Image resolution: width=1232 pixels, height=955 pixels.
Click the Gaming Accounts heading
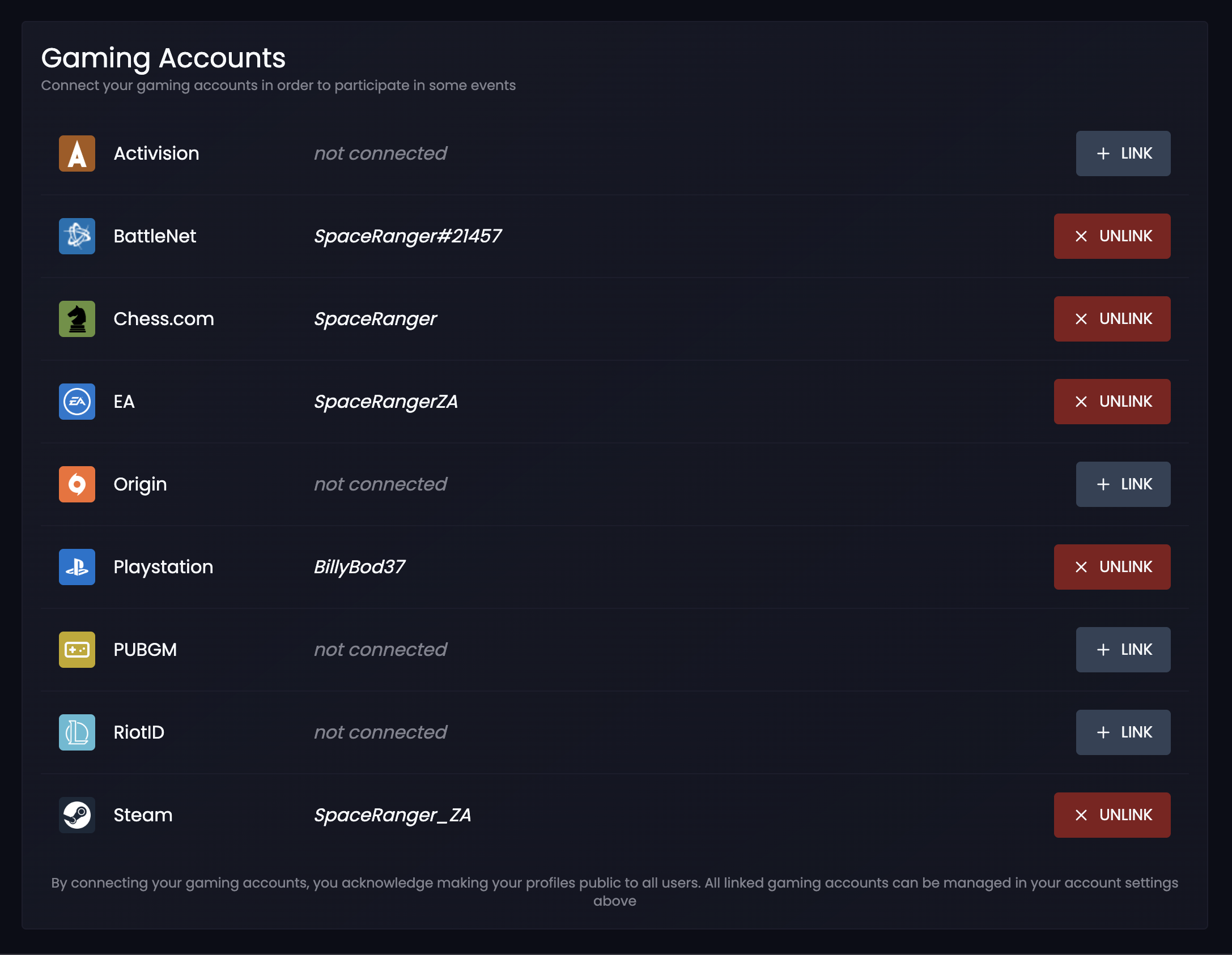(164, 57)
